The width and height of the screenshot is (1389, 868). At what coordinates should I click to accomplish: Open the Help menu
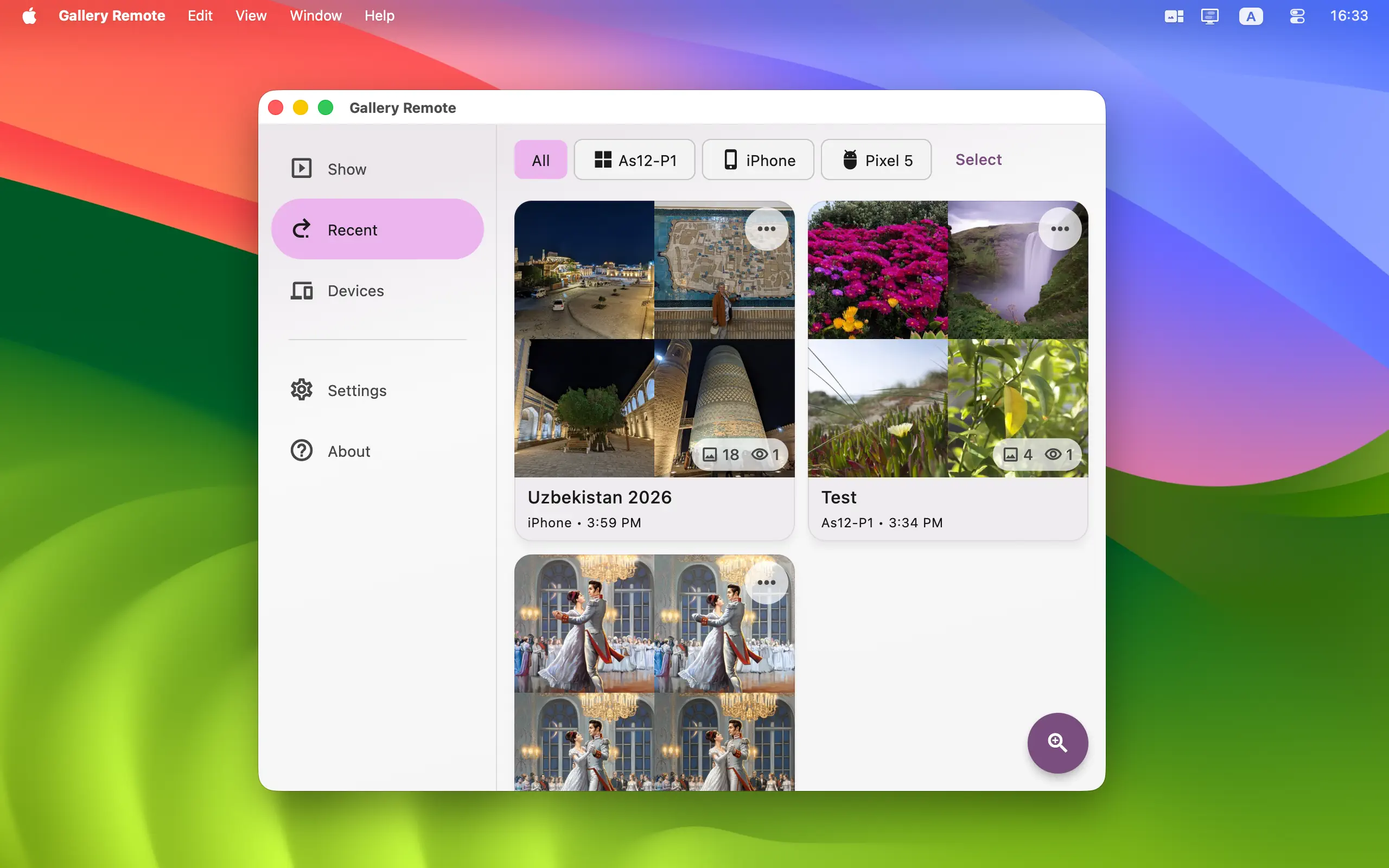coord(379,16)
